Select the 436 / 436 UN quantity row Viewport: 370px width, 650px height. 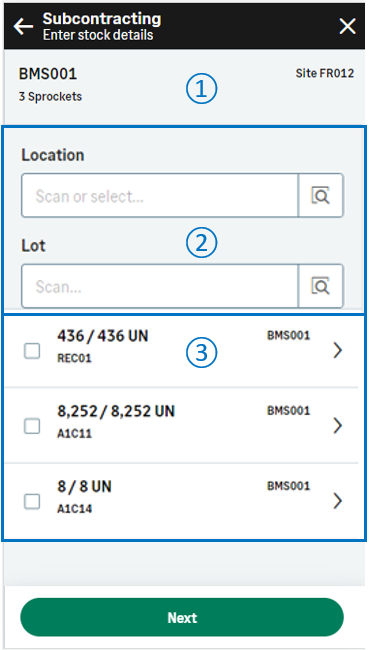tap(185, 351)
